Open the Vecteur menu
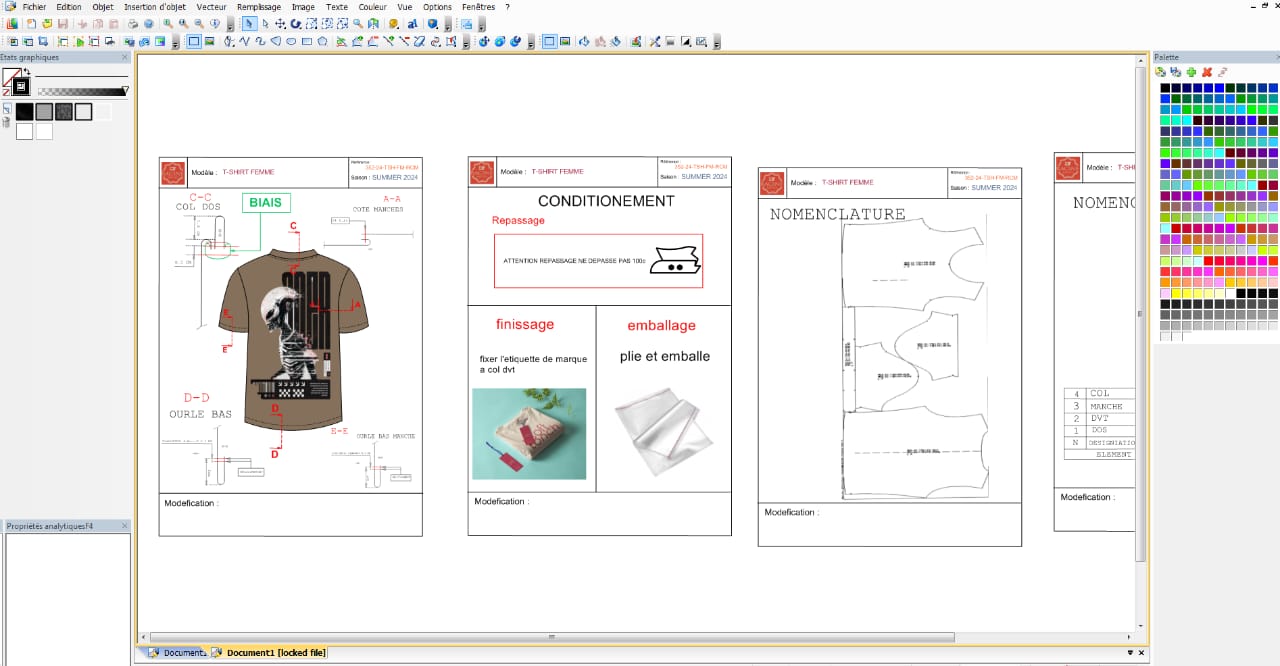This screenshot has height=666, width=1280. (x=212, y=7)
